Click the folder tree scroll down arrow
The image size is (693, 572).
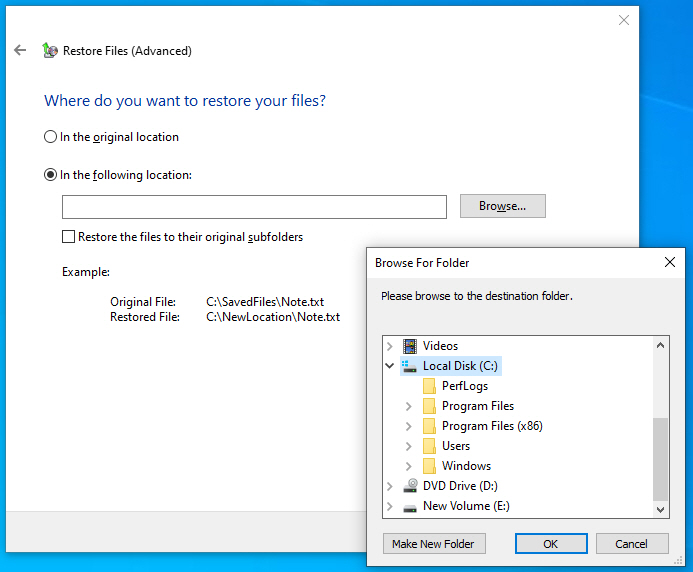(660, 509)
